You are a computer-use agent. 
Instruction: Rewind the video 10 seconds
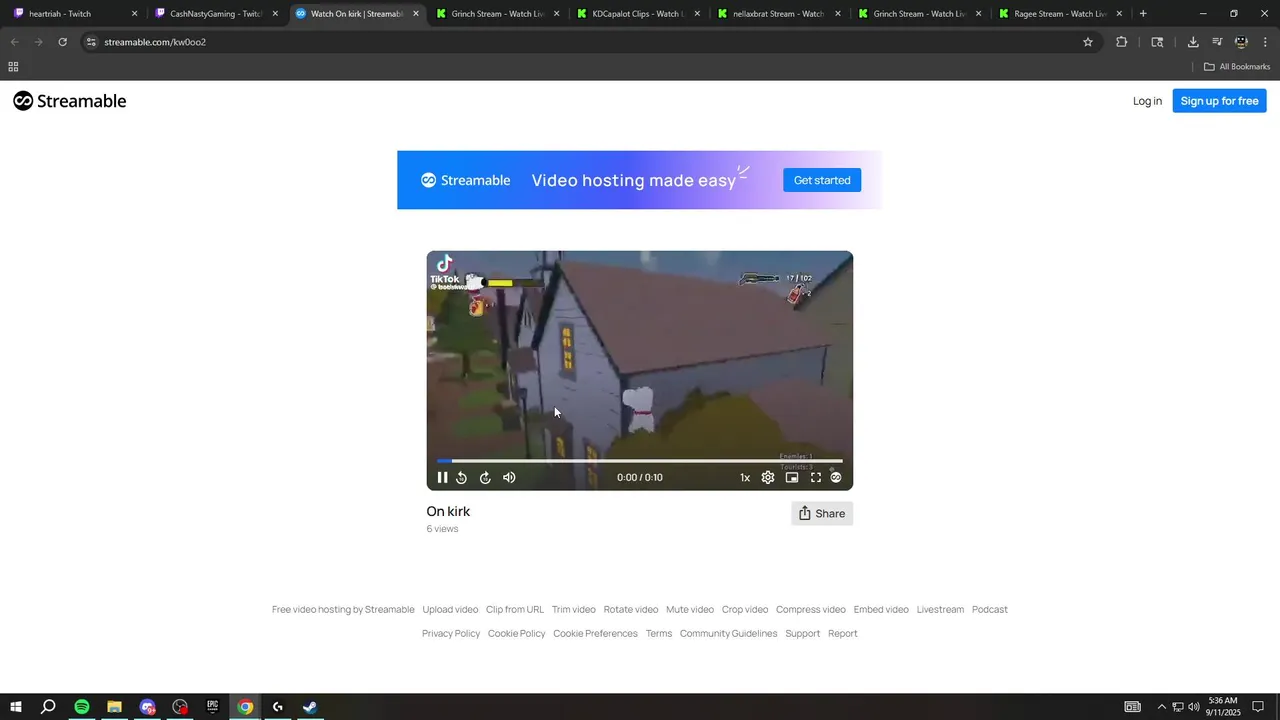[x=461, y=478]
